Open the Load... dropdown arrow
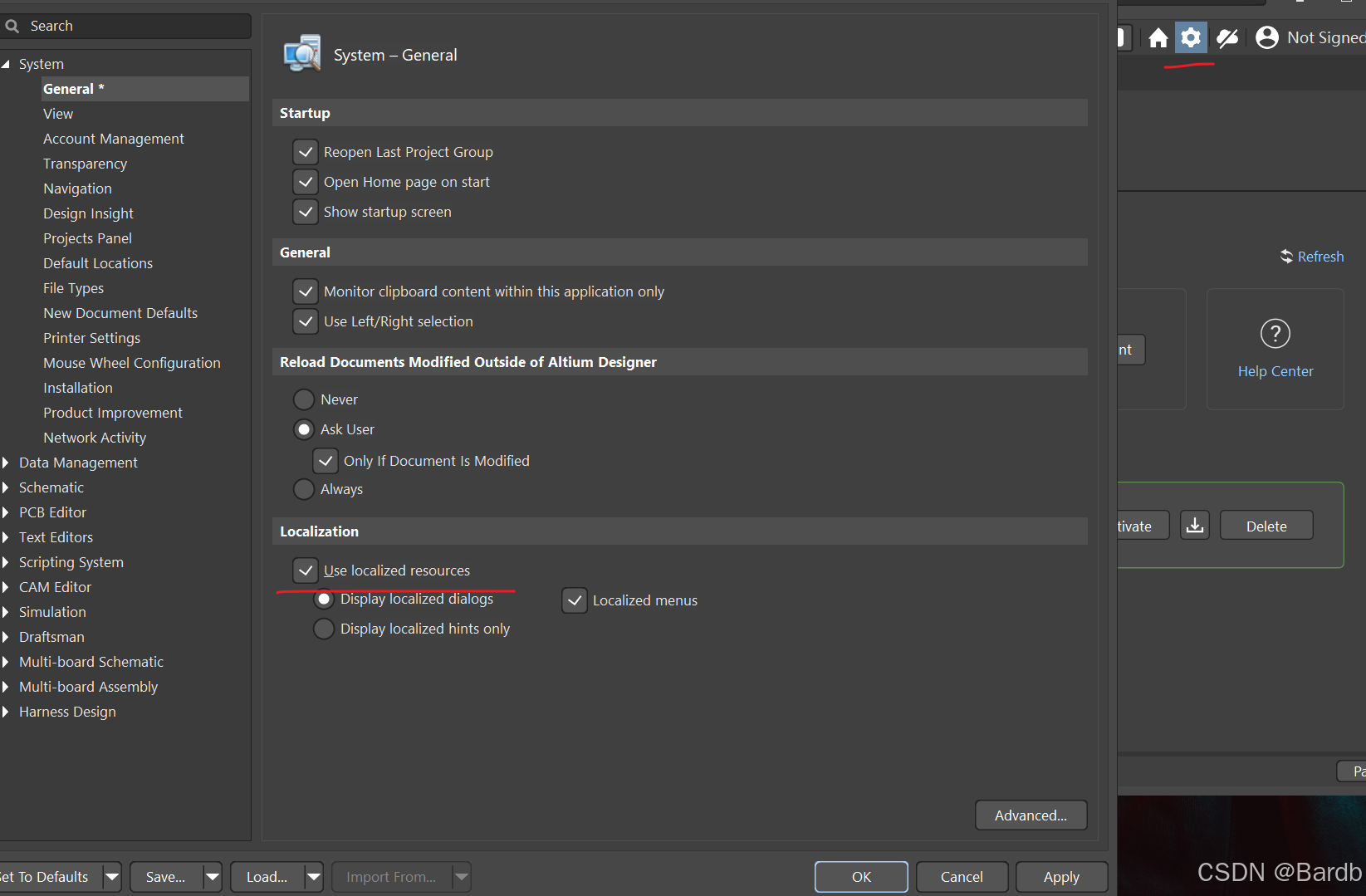 coord(314,877)
